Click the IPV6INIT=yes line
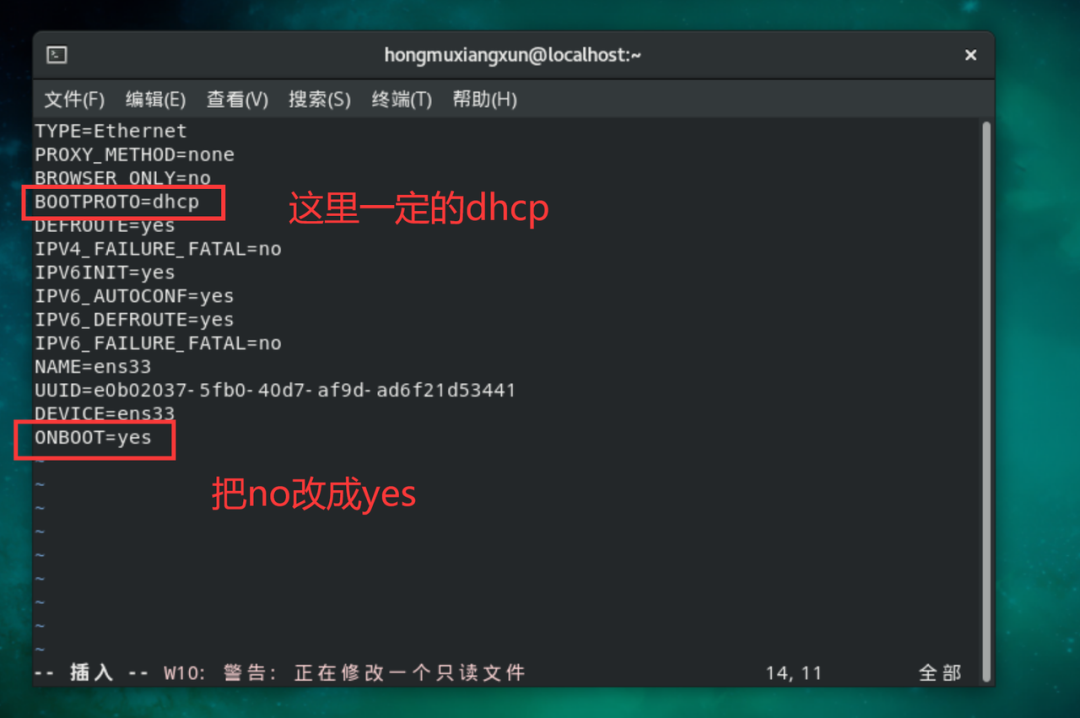The width and height of the screenshot is (1080, 718). [x=105, y=272]
